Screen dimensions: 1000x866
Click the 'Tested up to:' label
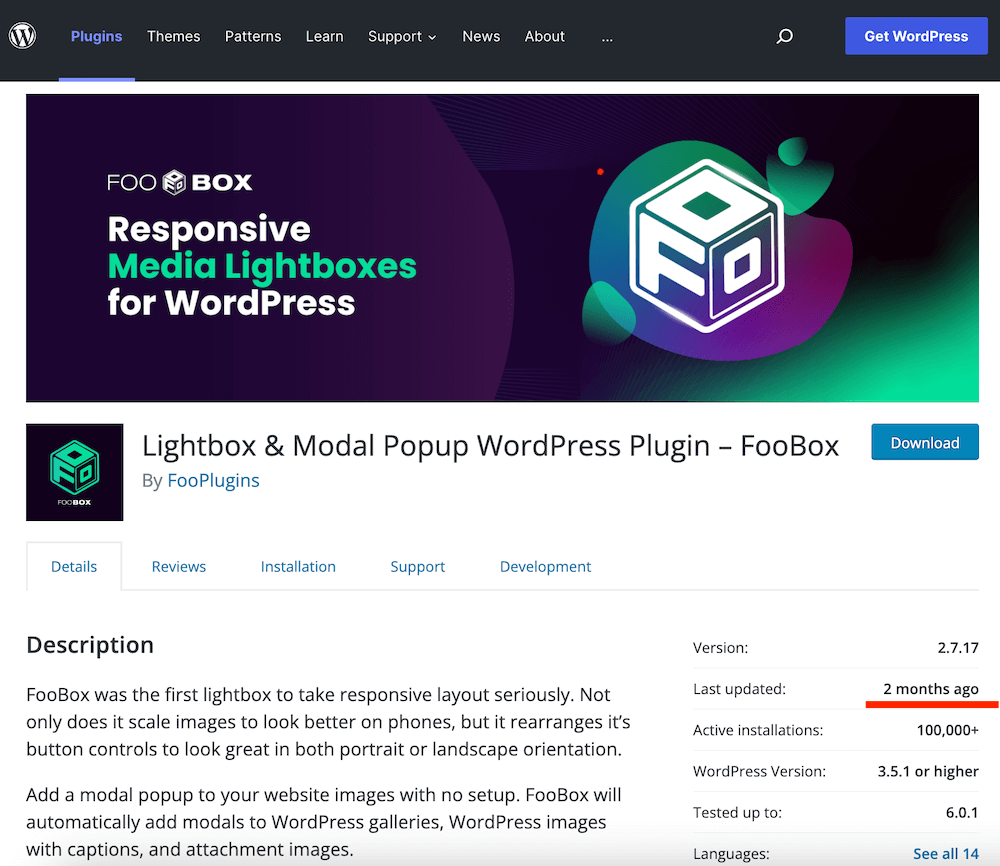(737, 812)
